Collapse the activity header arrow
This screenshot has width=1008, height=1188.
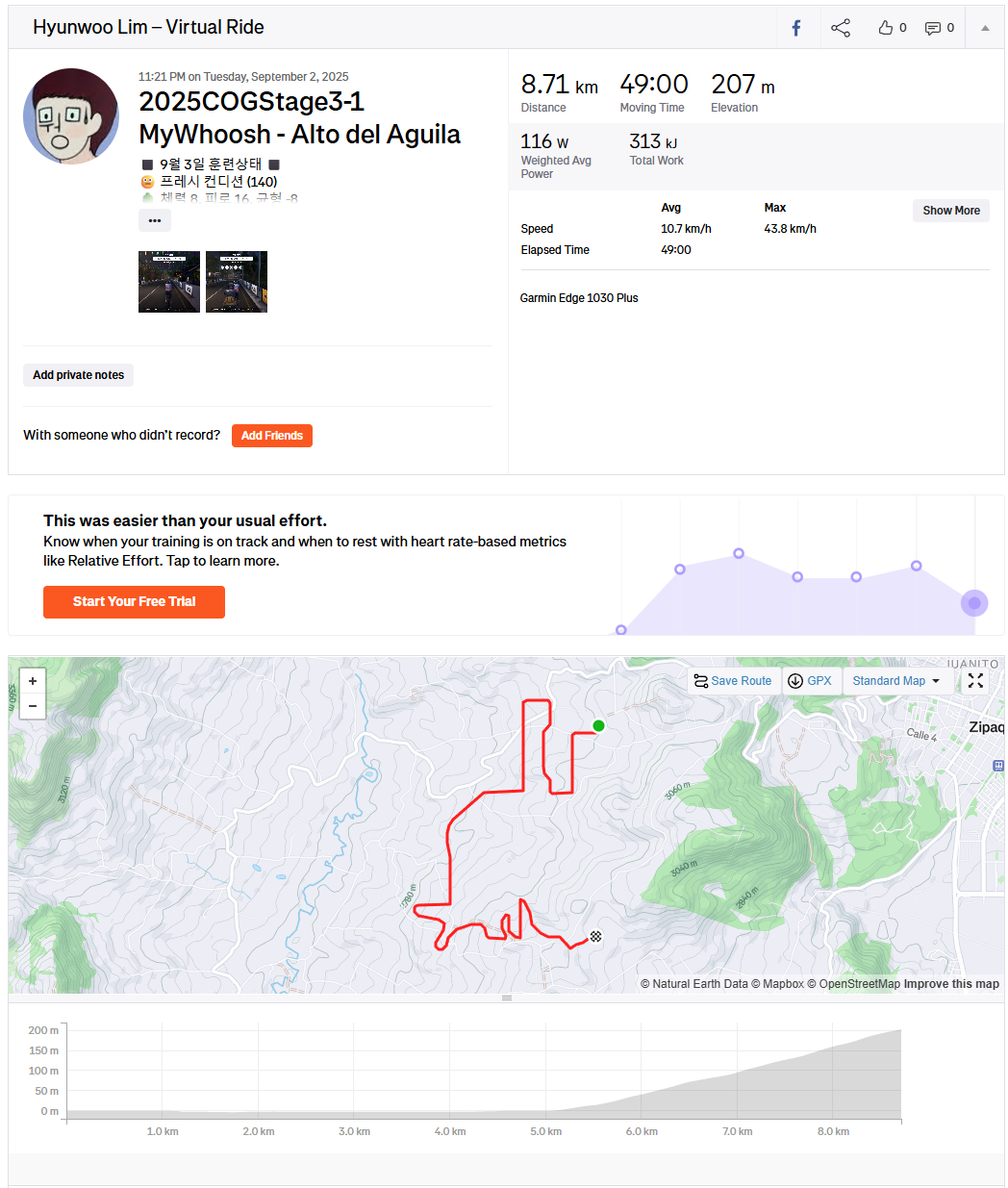(x=985, y=28)
